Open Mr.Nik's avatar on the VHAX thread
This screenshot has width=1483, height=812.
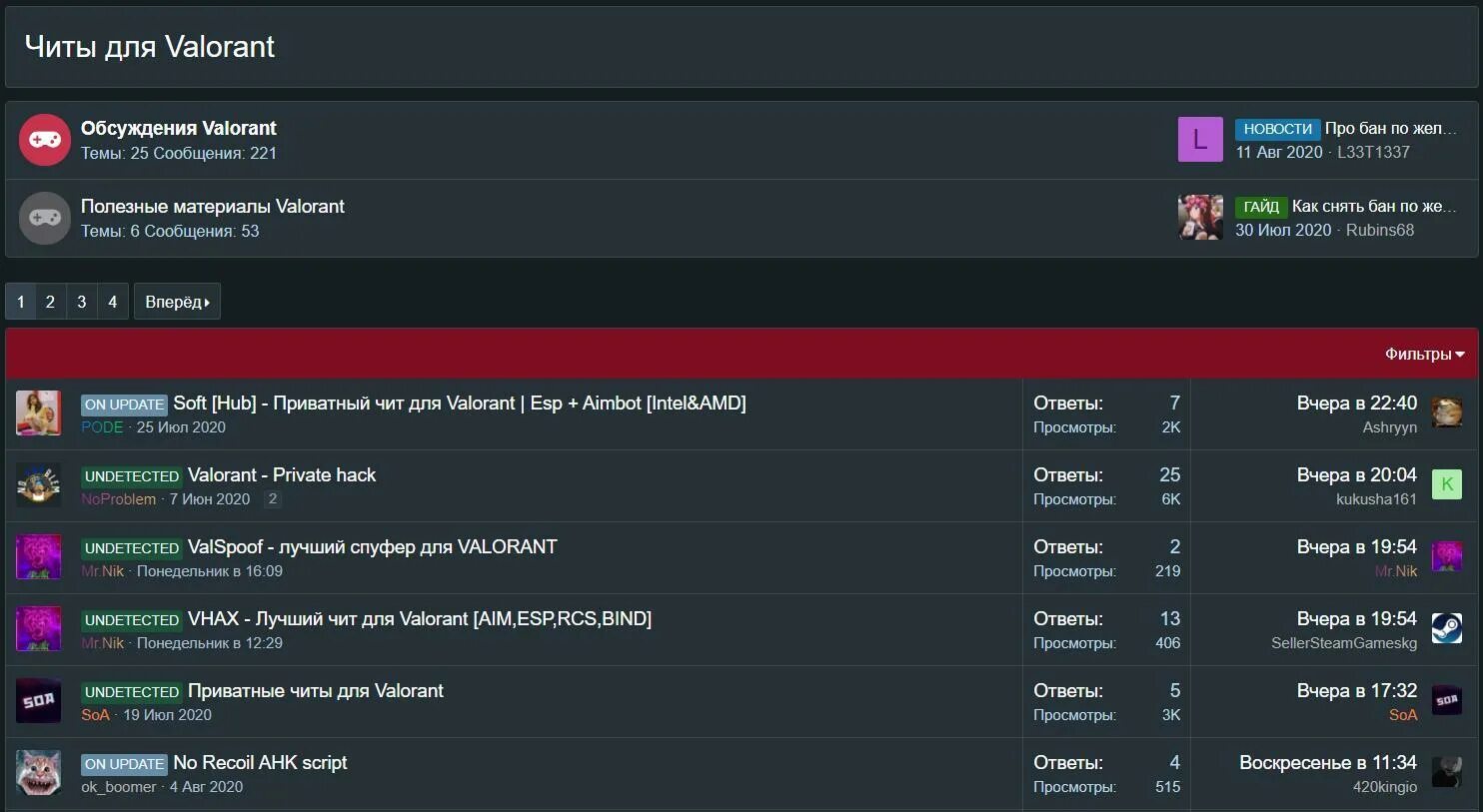coord(39,629)
